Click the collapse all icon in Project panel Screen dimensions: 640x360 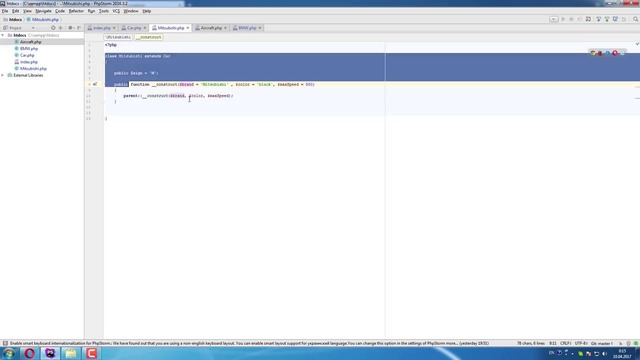[x=61, y=28]
